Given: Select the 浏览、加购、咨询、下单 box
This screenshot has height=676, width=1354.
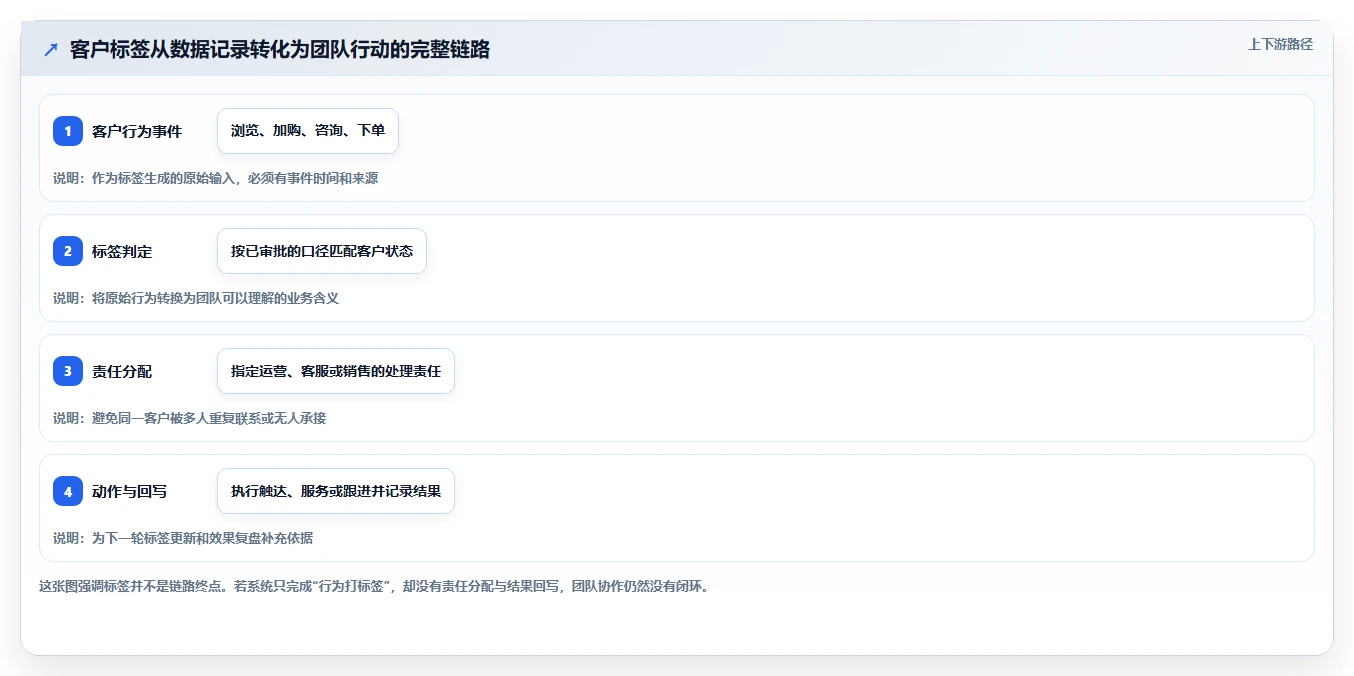Looking at the screenshot, I should 308,131.
